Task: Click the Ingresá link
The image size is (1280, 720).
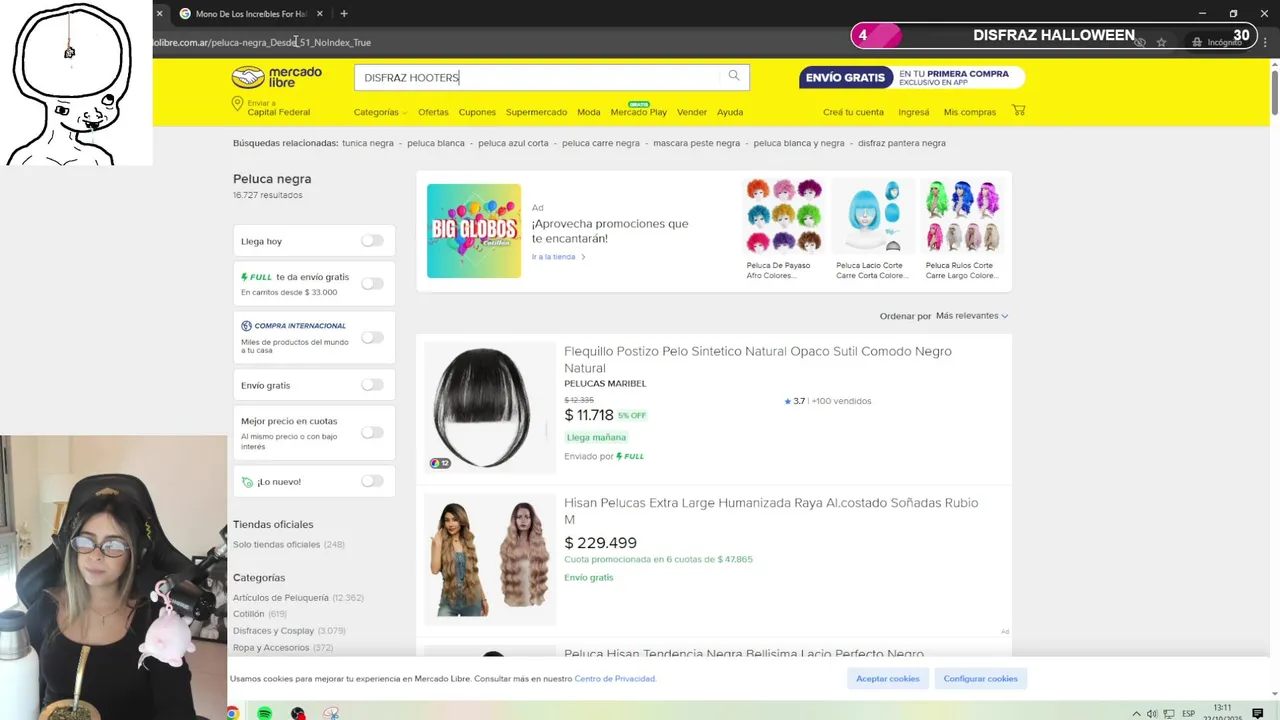Action: 913,112
